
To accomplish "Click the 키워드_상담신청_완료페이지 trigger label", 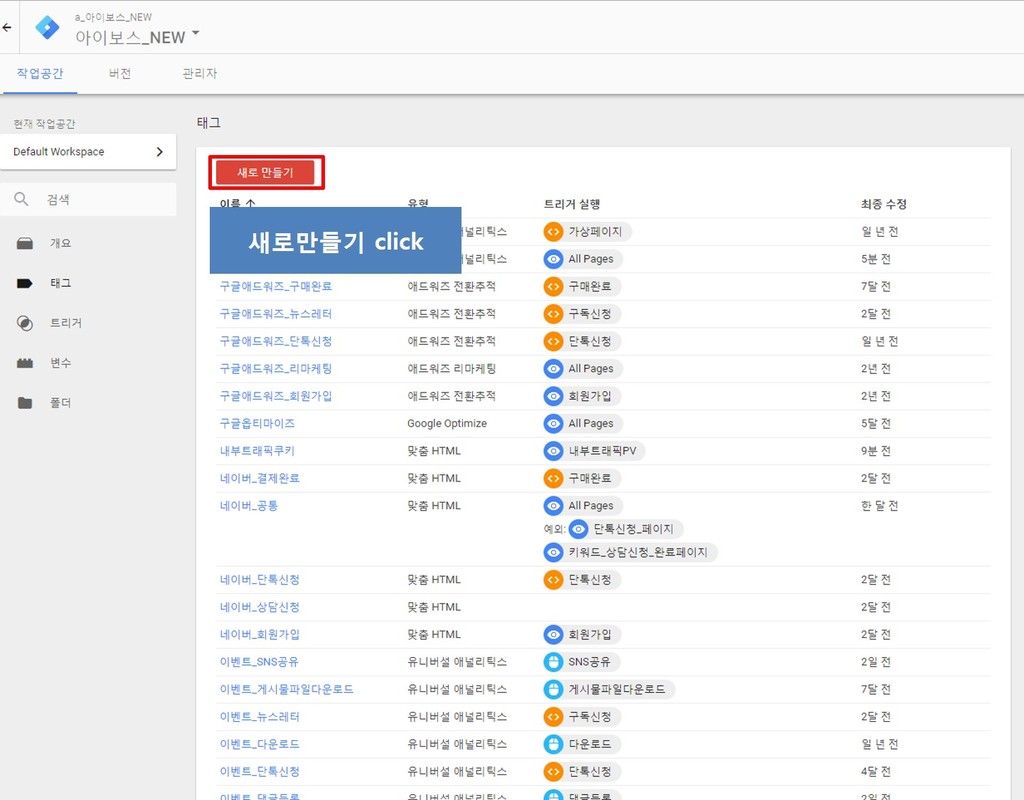I will (x=637, y=552).
